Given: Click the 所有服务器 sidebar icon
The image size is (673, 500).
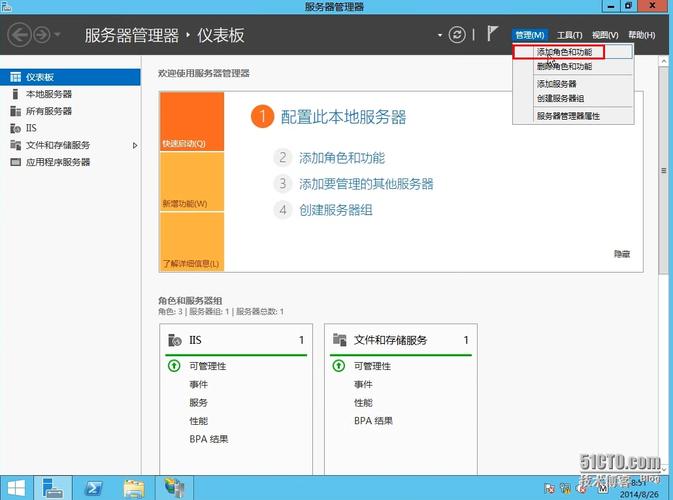Looking at the screenshot, I should tap(15, 111).
